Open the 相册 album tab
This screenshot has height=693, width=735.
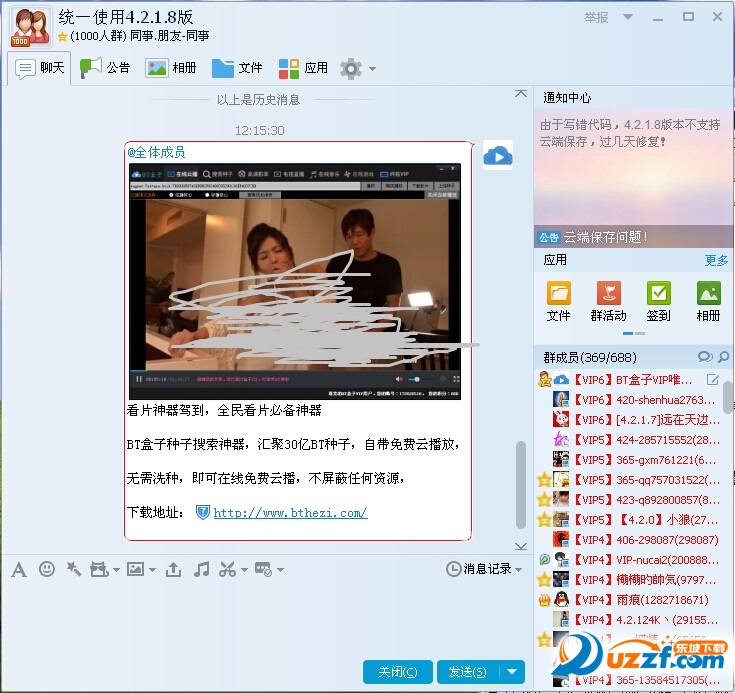(x=171, y=68)
